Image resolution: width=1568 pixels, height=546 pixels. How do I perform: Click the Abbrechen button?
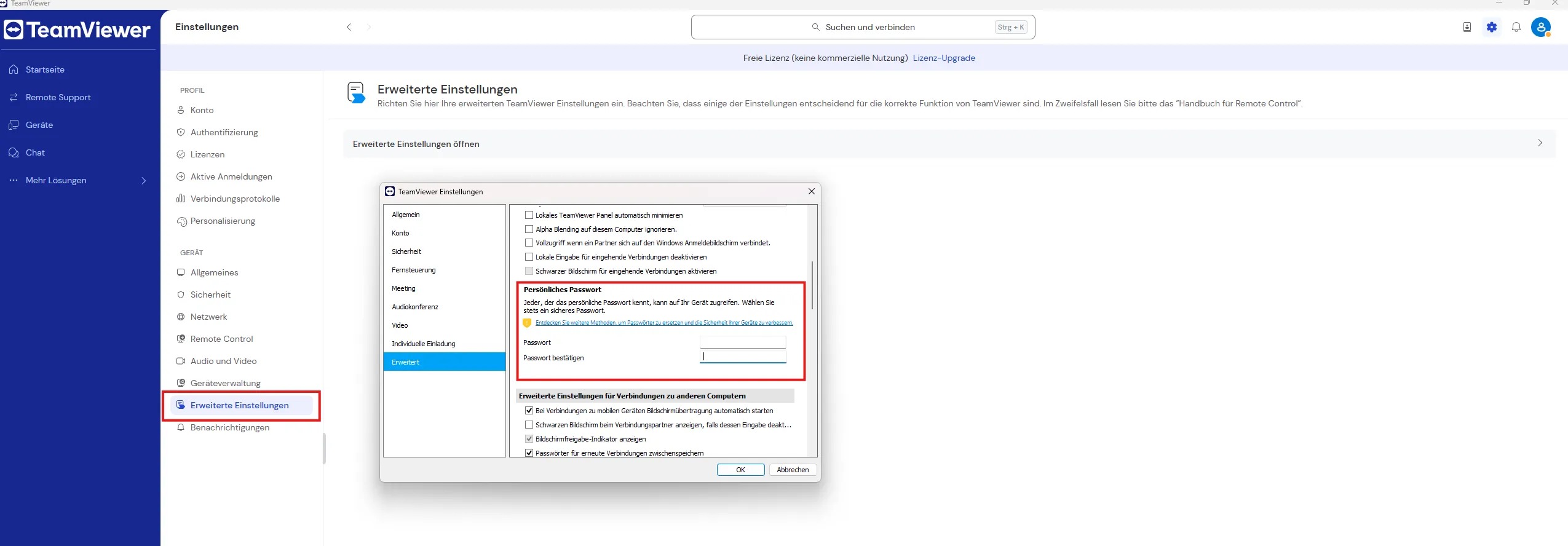tap(793, 470)
